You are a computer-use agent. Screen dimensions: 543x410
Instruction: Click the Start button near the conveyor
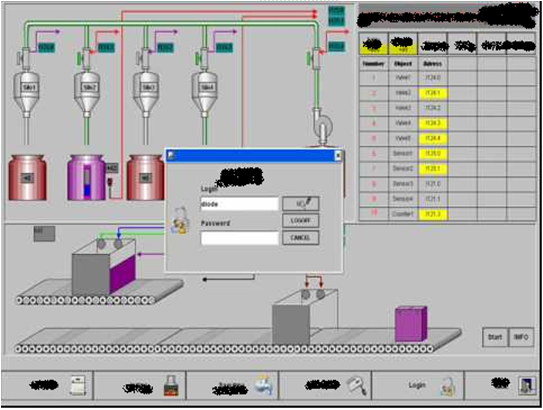495,337
